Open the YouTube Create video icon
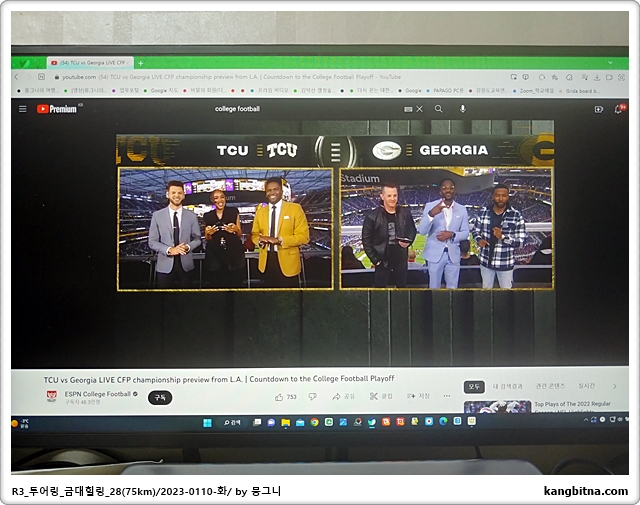This screenshot has height=505, width=640. click(598, 109)
